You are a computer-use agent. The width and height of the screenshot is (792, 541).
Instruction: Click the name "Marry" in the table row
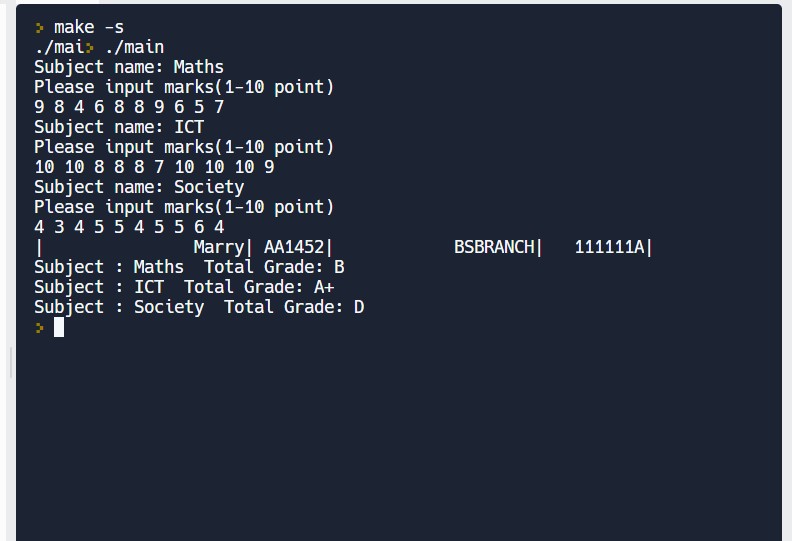point(218,247)
